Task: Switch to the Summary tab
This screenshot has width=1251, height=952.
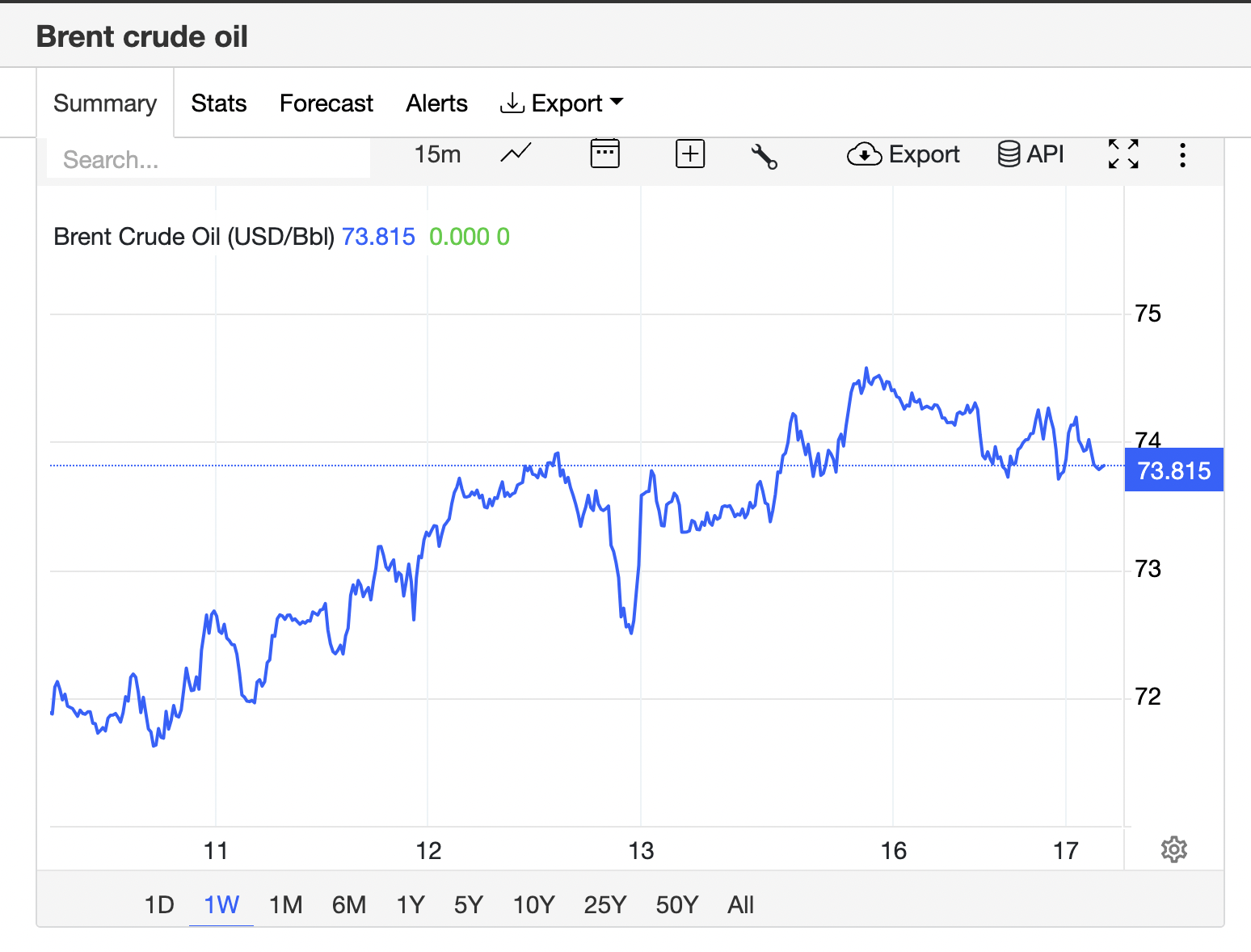Action: 105,103
